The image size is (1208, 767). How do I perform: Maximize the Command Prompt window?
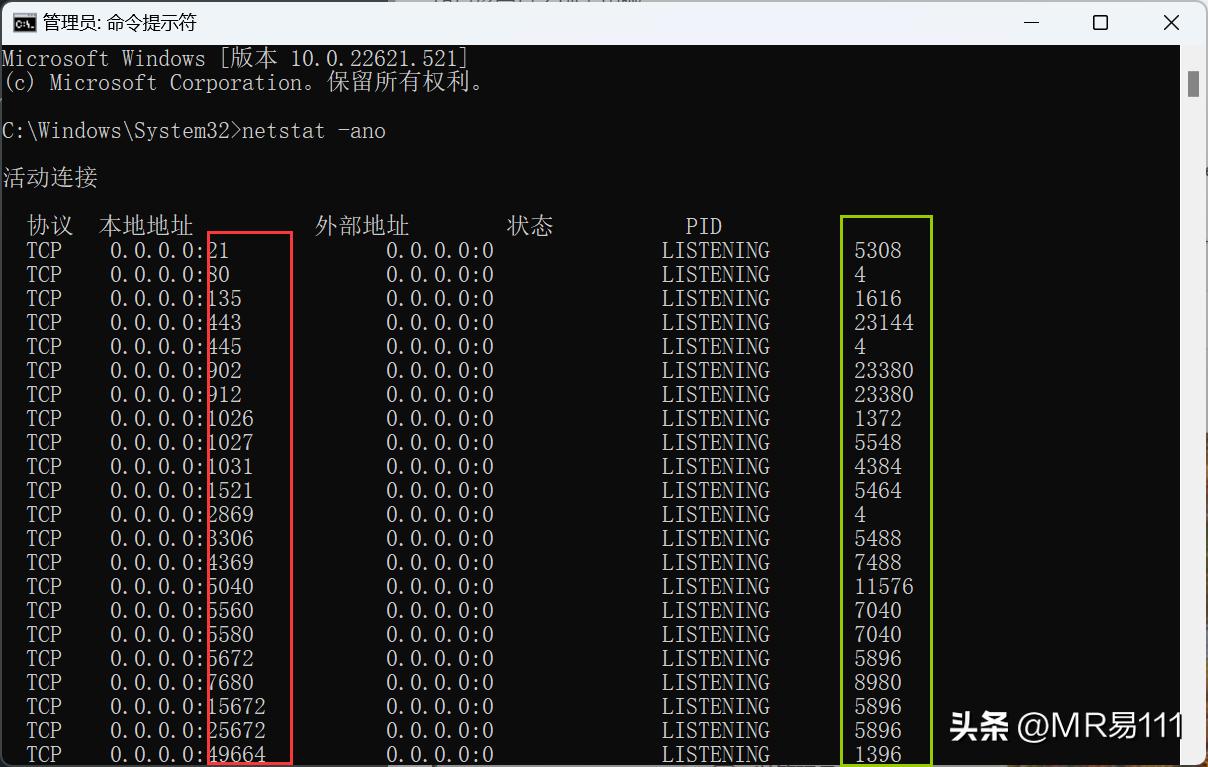1100,21
